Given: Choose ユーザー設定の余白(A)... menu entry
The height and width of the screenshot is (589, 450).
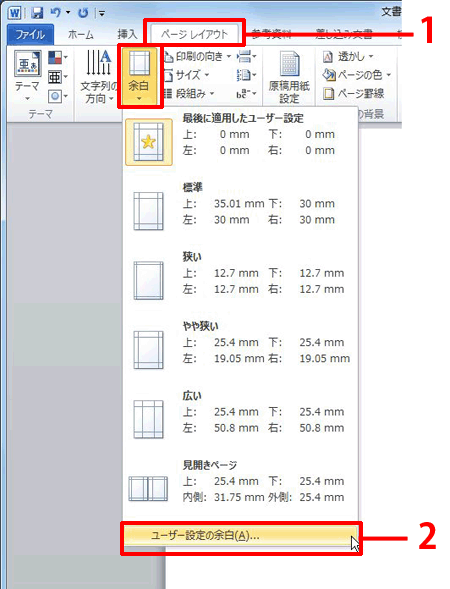Looking at the screenshot, I should point(240,536).
